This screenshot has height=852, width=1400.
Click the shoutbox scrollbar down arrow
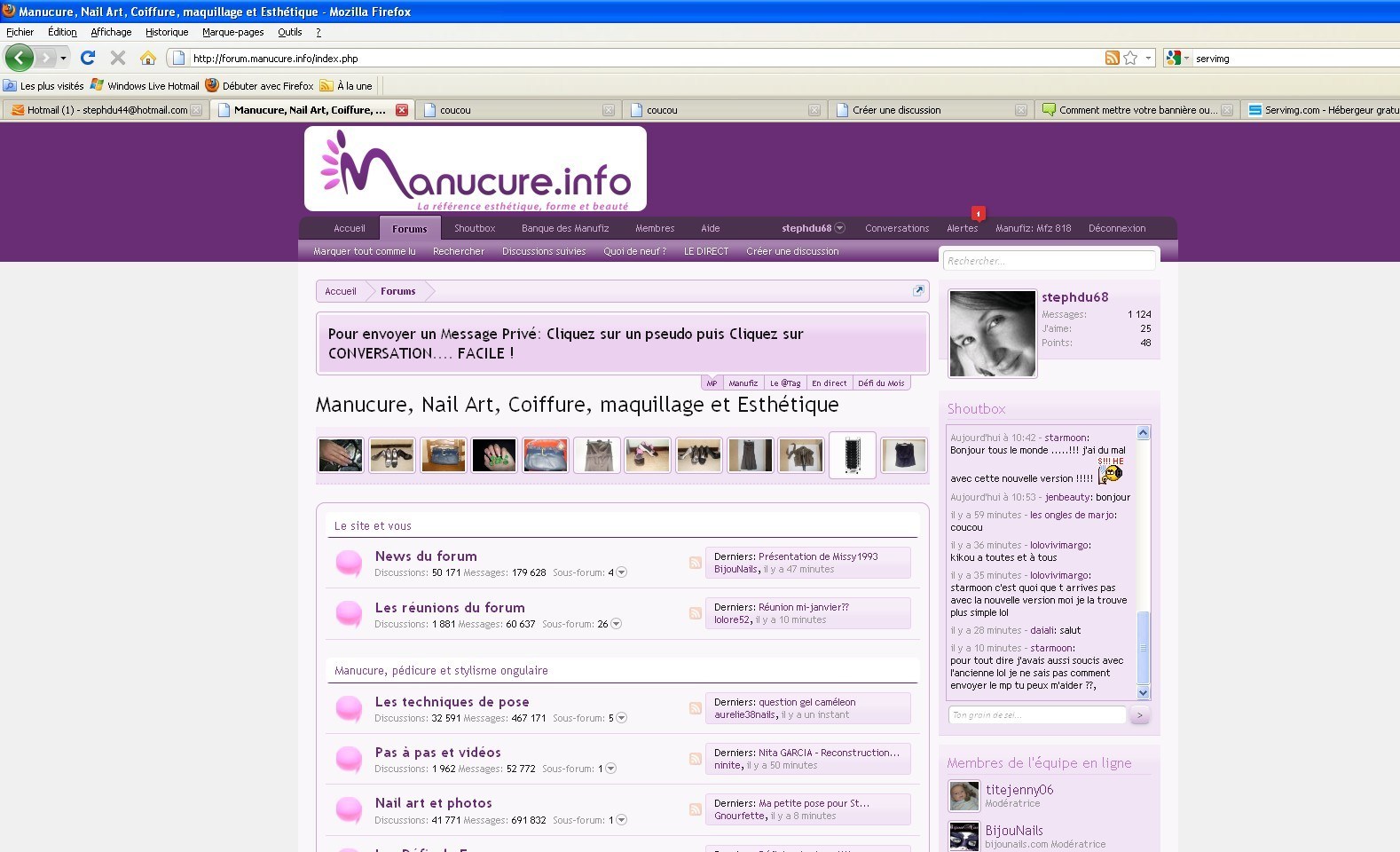point(1143,692)
